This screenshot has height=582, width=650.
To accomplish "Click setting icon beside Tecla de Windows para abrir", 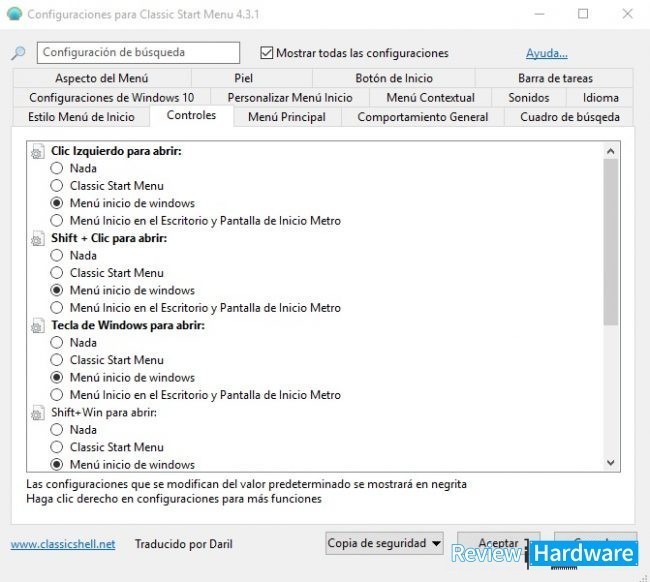I will [37, 326].
